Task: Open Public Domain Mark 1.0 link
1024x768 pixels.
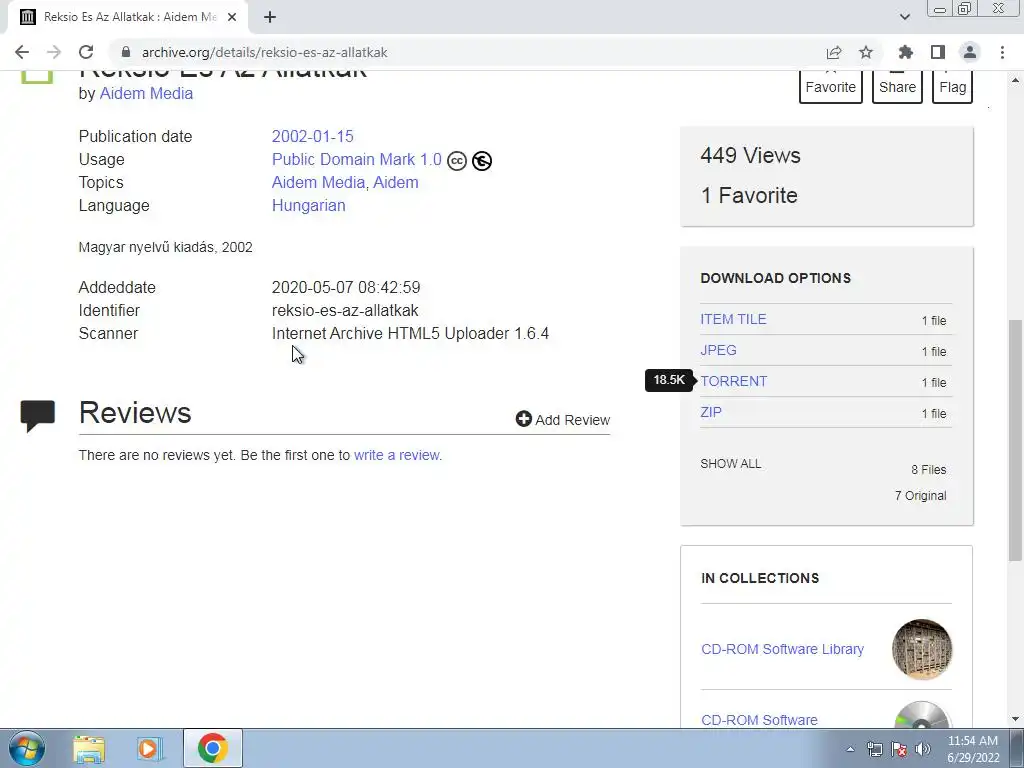Action: (x=357, y=159)
